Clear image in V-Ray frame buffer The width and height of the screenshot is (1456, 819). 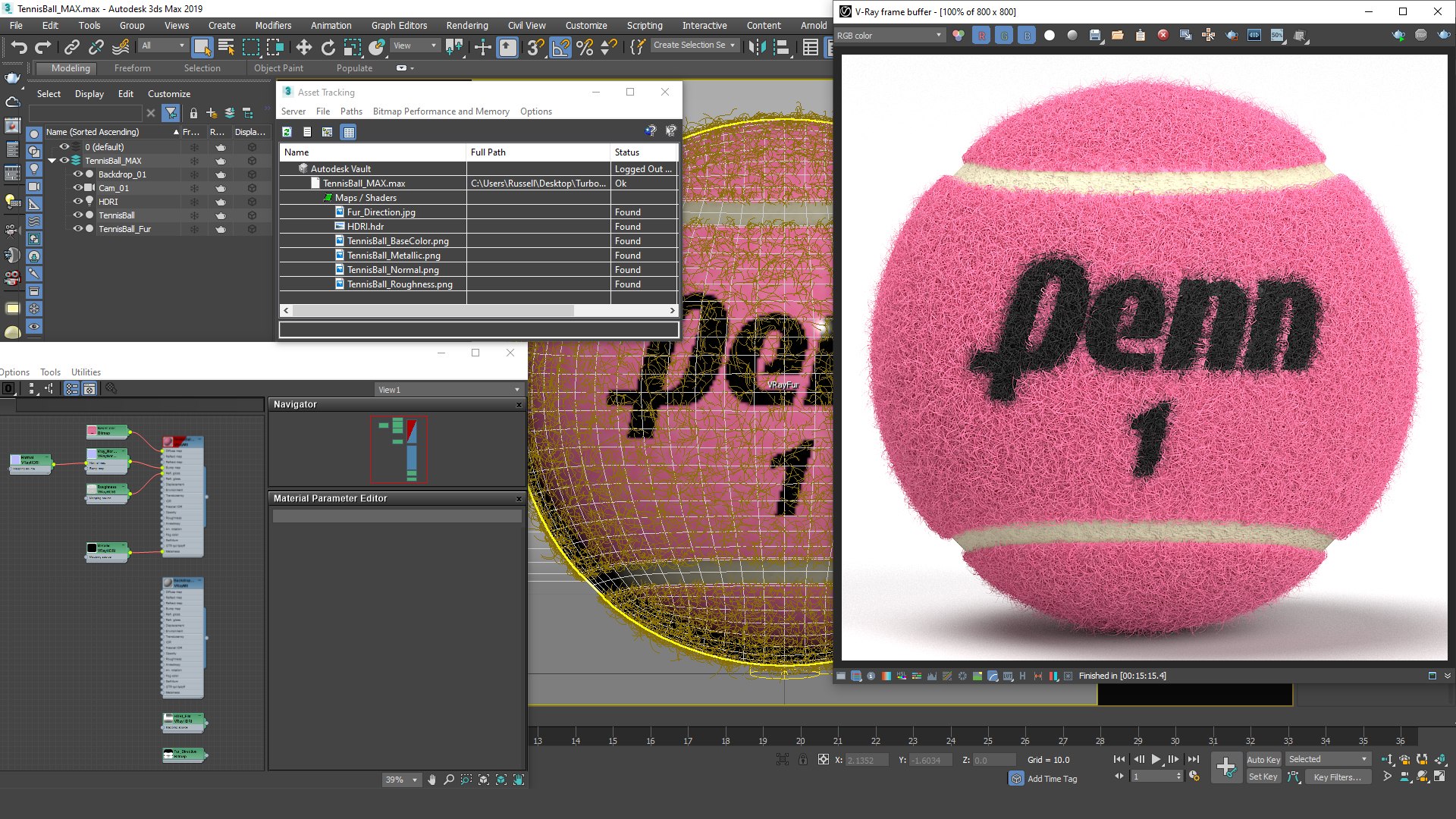1163,36
